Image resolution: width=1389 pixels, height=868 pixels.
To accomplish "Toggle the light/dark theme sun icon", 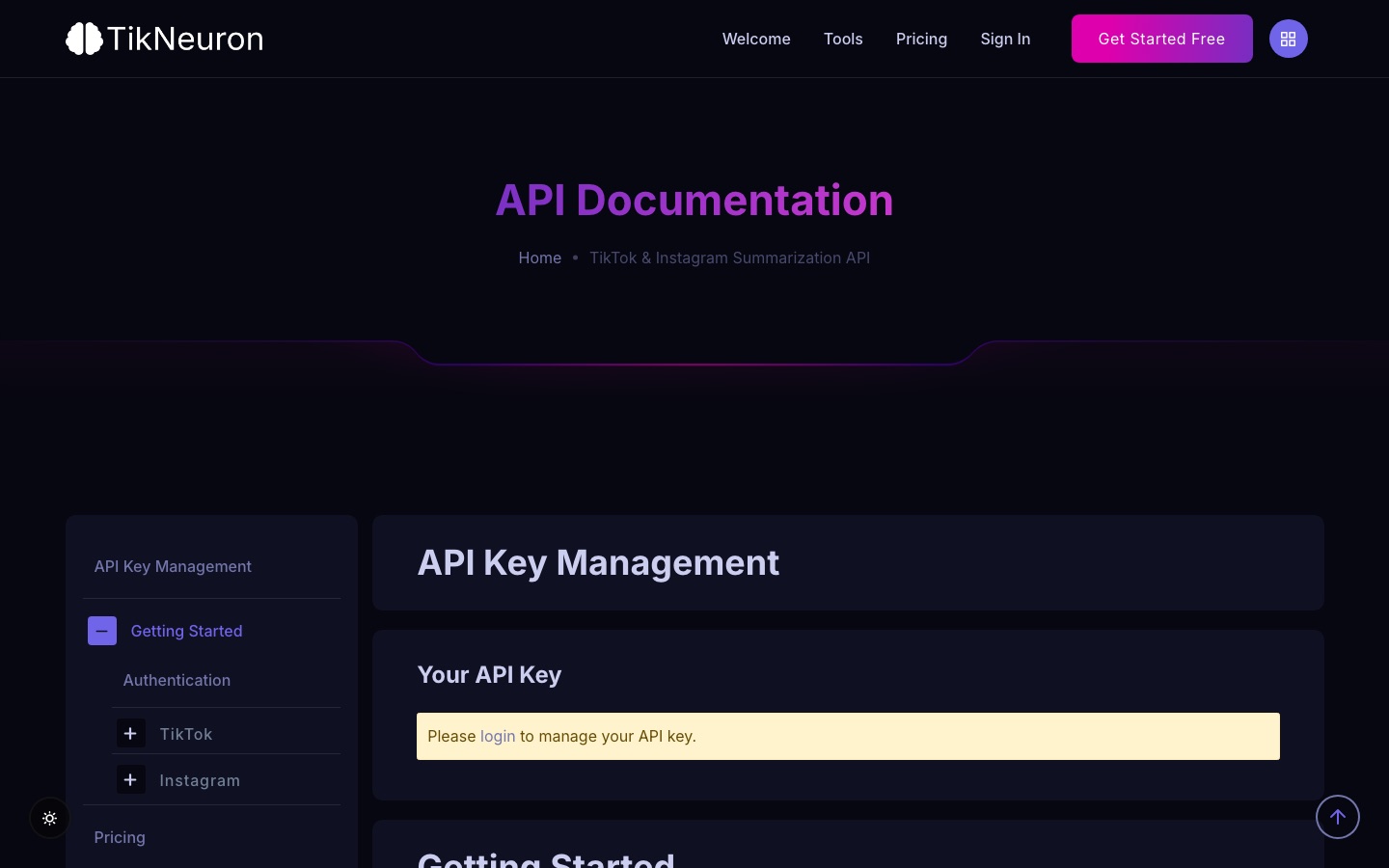I will point(50,818).
